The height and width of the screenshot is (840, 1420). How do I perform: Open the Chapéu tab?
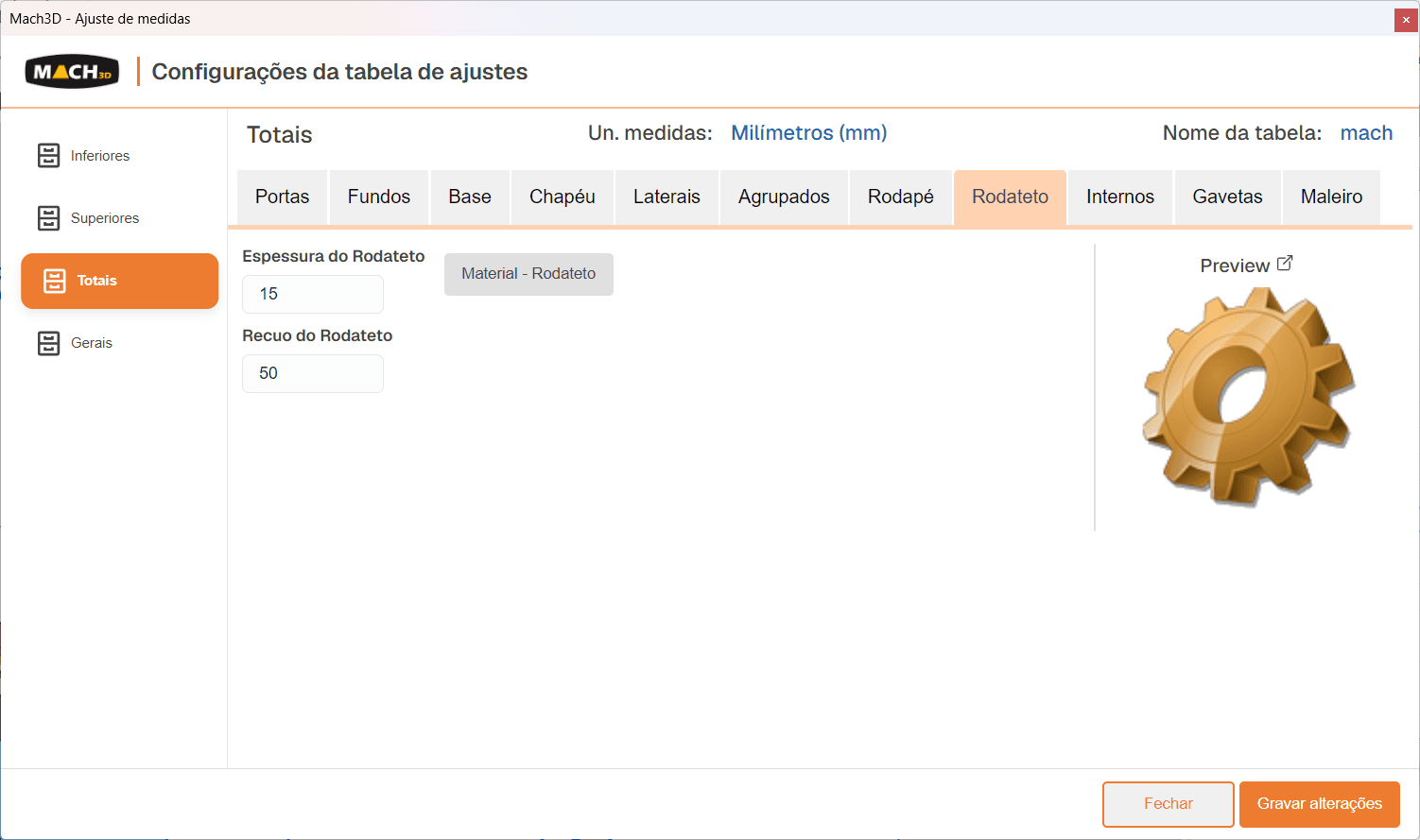coord(563,197)
